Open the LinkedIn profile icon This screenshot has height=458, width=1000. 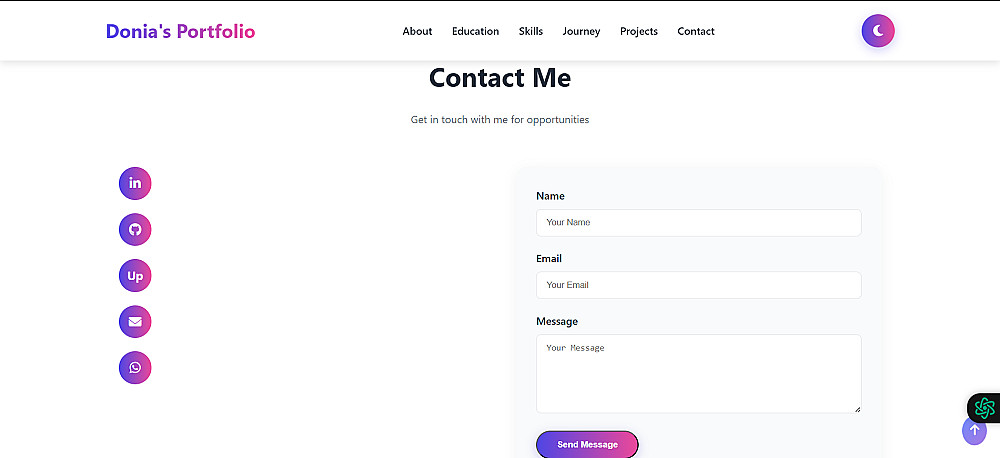pyautogui.click(x=135, y=183)
